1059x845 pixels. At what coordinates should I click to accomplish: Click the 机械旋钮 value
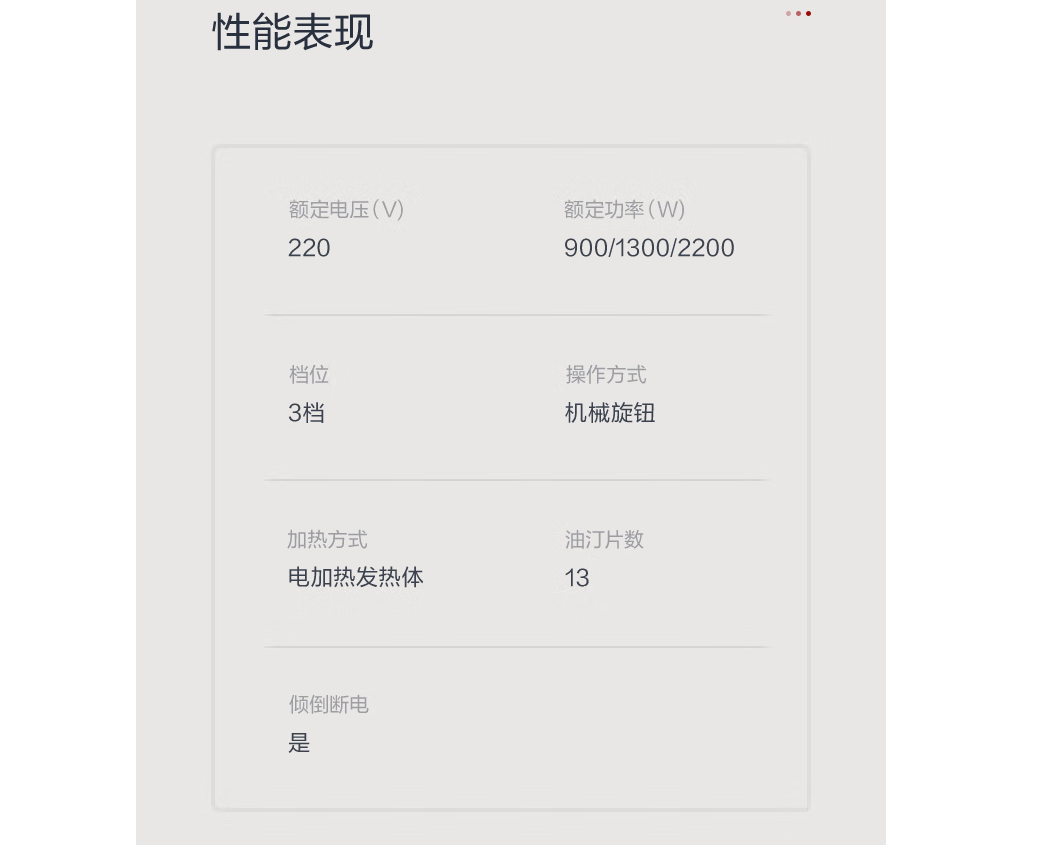(610, 413)
